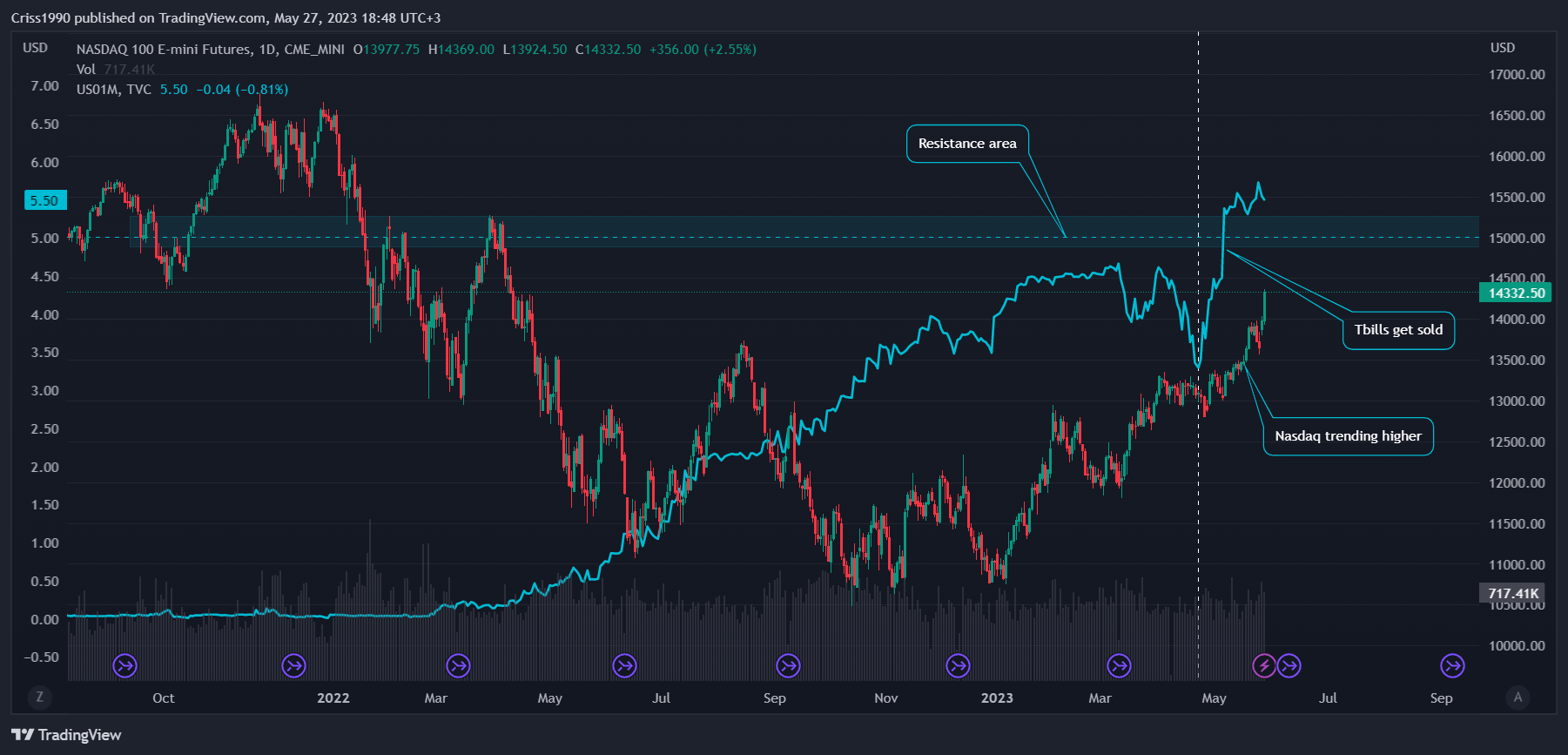Click the 717.41K volume axis label

(1511, 593)
